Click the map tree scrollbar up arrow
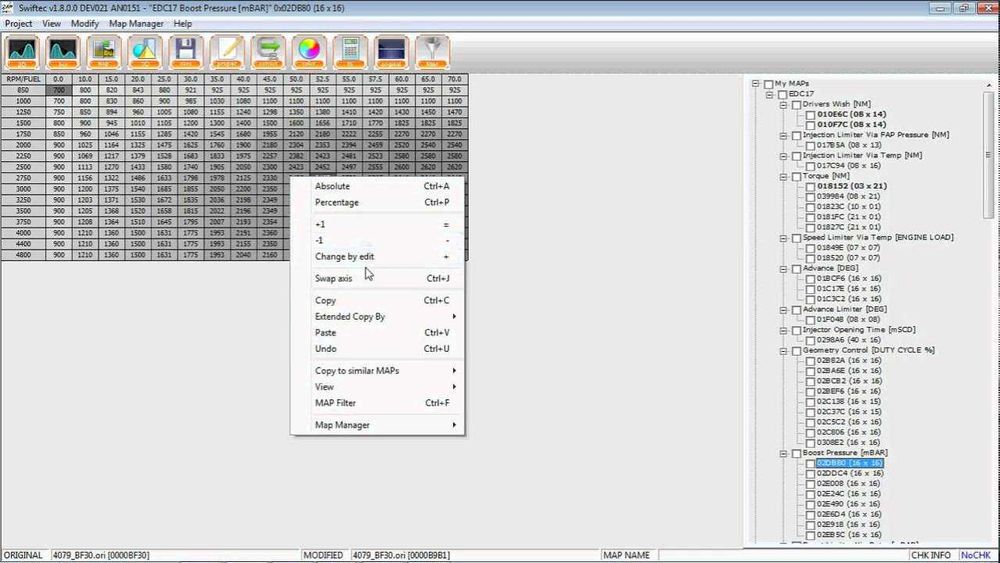Screen dimensions: 1000x563 click(989, 85)
